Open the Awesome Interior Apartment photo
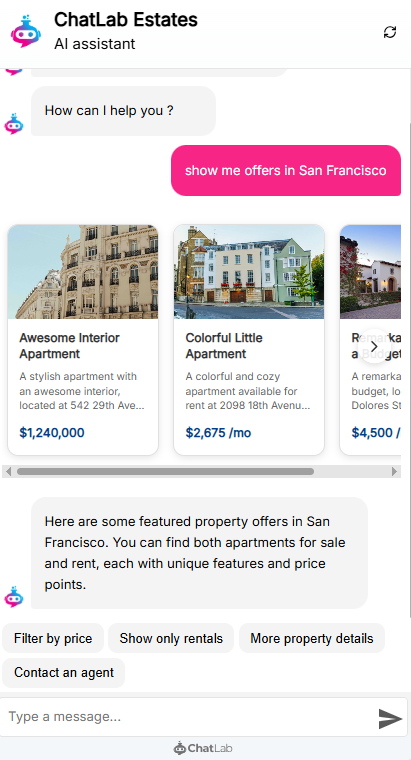411x760 pixels. (83, 272)
